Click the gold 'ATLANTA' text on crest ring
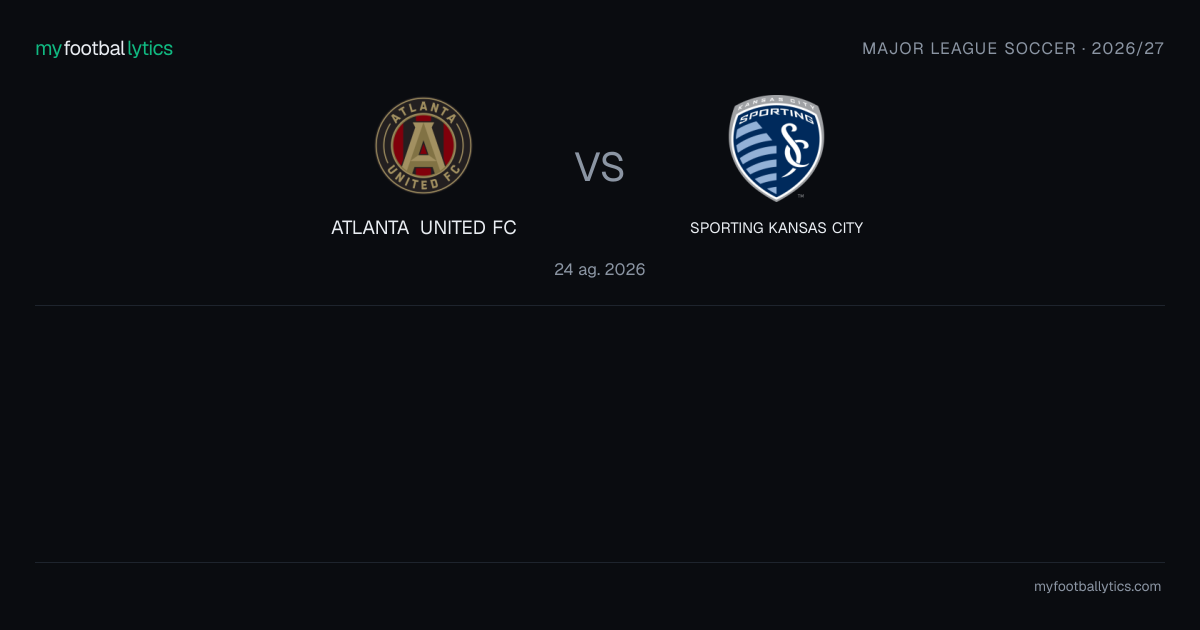The image size is (1200, 630). point(424,110)
